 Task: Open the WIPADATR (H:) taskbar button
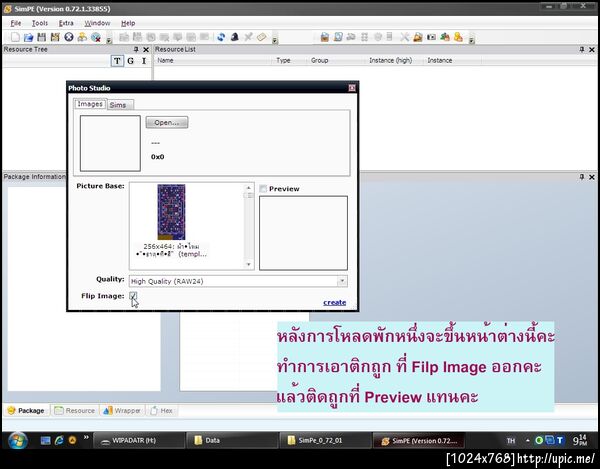tap(139, 440)
